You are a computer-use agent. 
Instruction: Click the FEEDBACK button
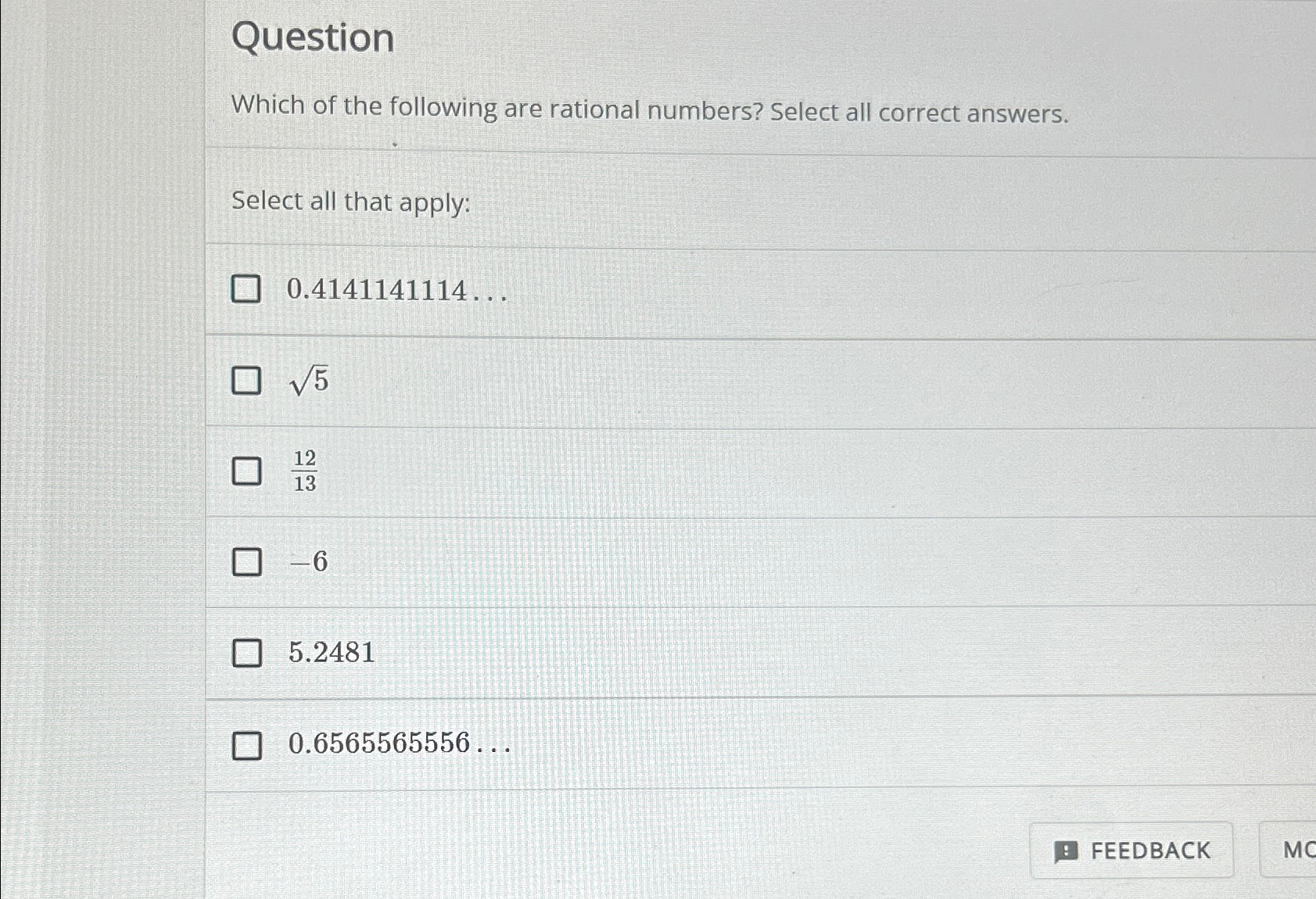(x=1132, y=850)
